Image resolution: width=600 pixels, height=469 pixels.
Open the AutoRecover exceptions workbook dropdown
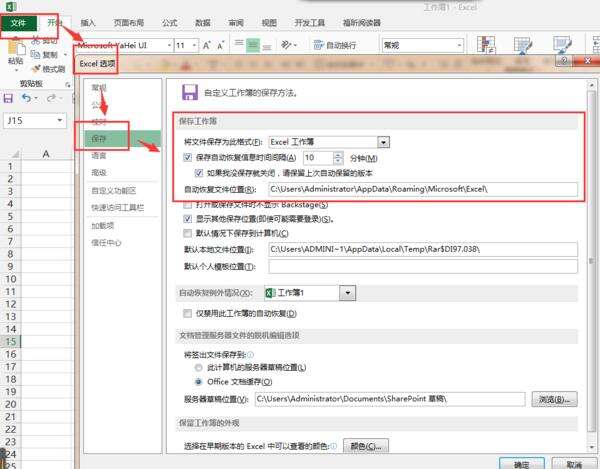pyautogui.click(x=347, y=293)
